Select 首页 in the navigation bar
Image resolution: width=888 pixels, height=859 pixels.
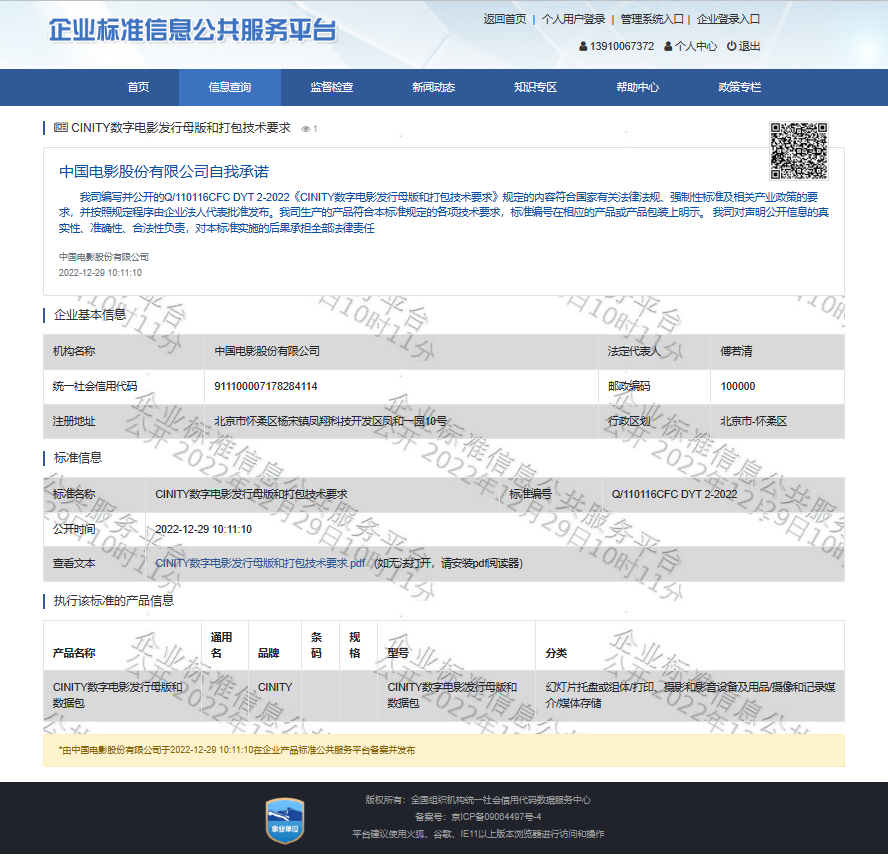click(x=138, y=87)
